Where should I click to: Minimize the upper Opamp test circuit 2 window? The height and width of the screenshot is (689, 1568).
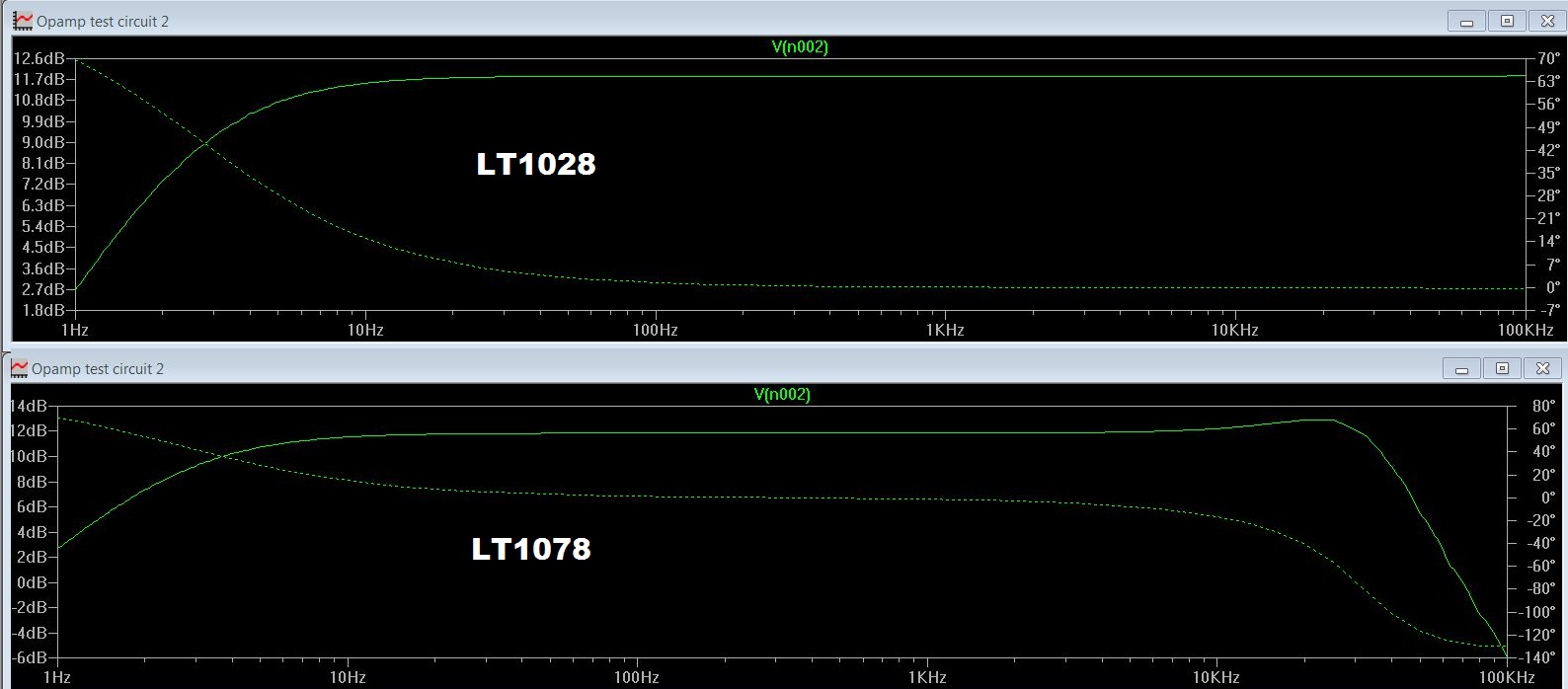1467,21
